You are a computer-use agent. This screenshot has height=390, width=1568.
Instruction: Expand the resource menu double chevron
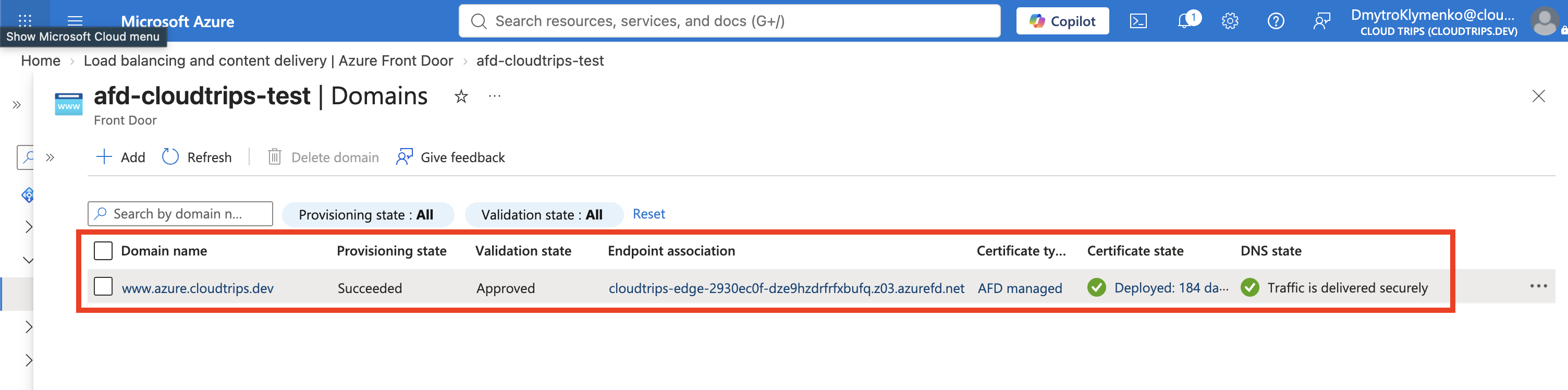click(x=50, y=157)
